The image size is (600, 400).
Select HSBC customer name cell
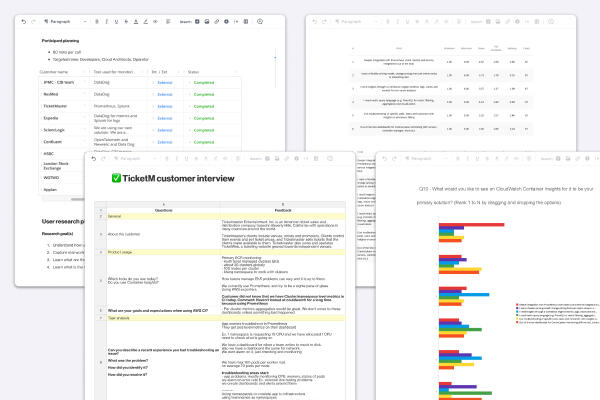64,153
